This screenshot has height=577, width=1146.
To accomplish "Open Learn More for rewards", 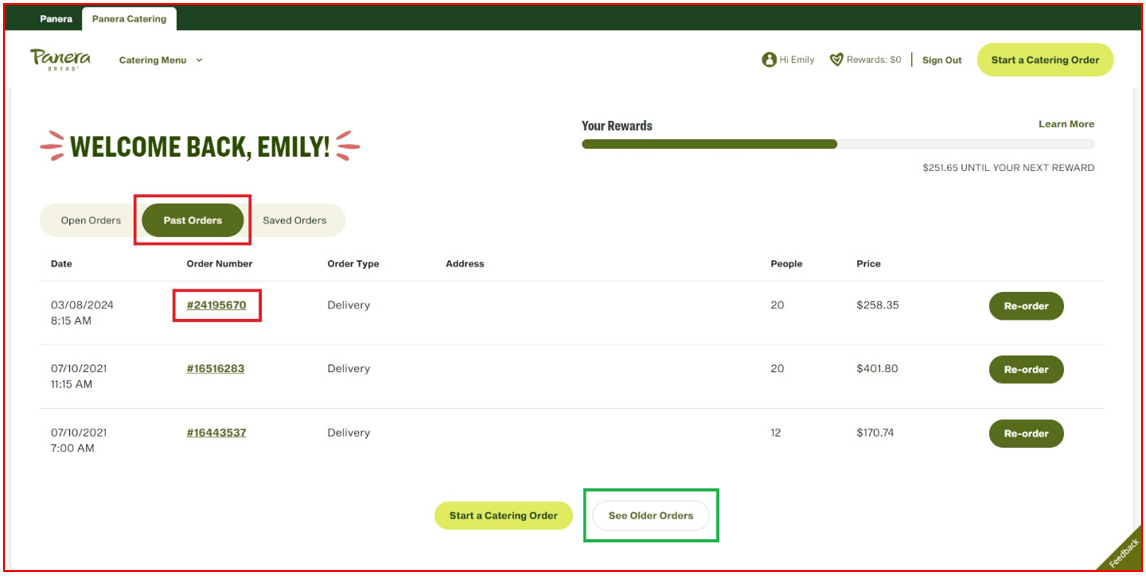I will point(1065,124).
